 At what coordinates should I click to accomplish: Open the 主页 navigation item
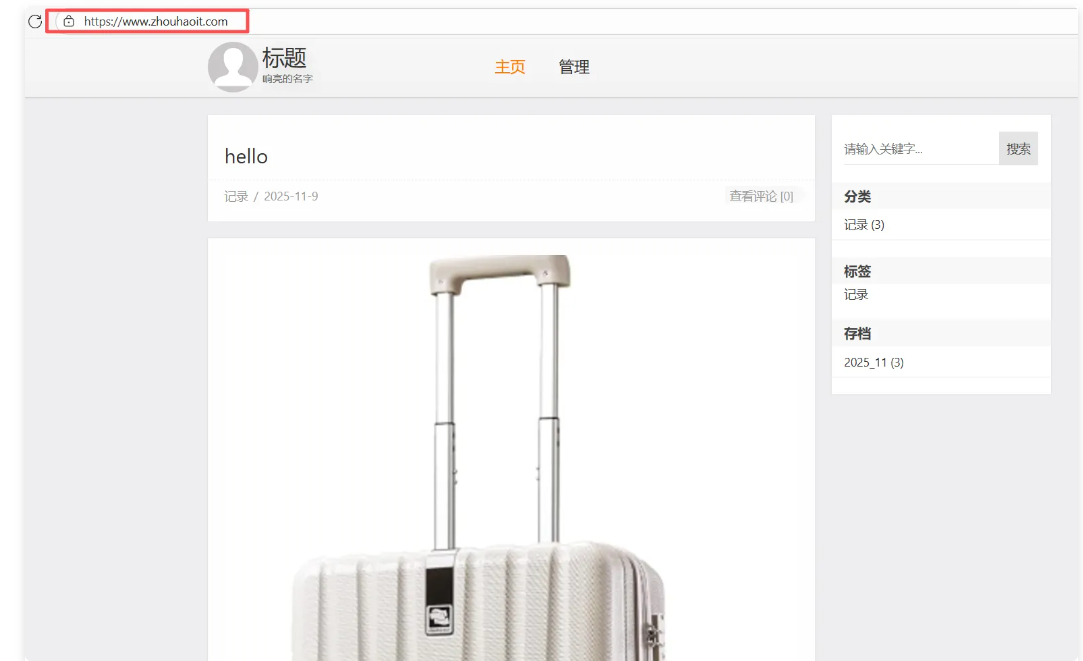point(510,67)
